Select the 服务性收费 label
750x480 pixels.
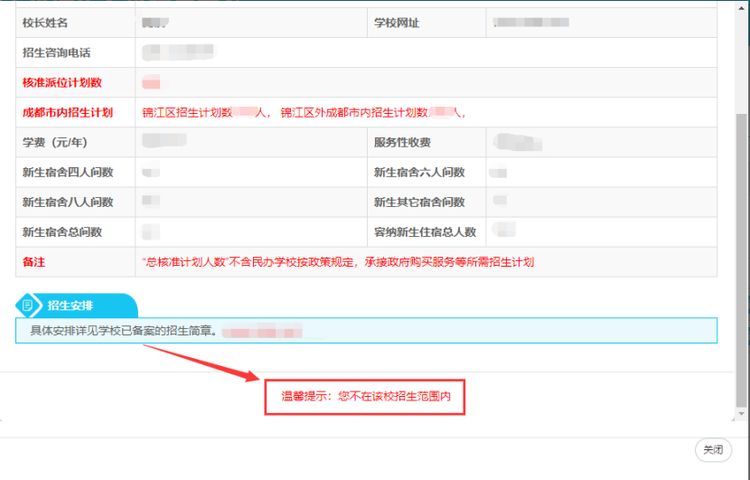click(402, 142)
